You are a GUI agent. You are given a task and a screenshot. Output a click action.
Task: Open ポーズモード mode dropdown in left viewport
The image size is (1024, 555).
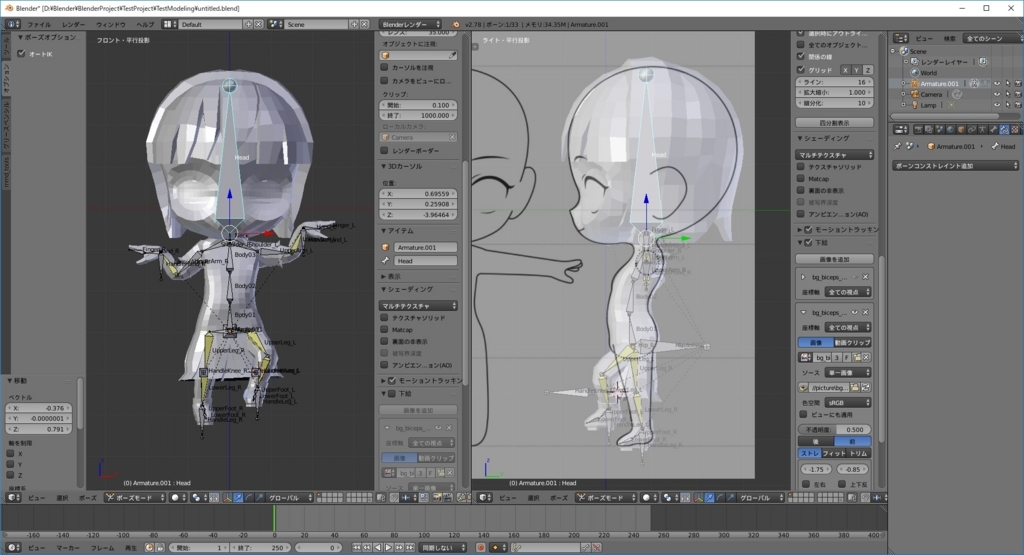pos(135,498)
